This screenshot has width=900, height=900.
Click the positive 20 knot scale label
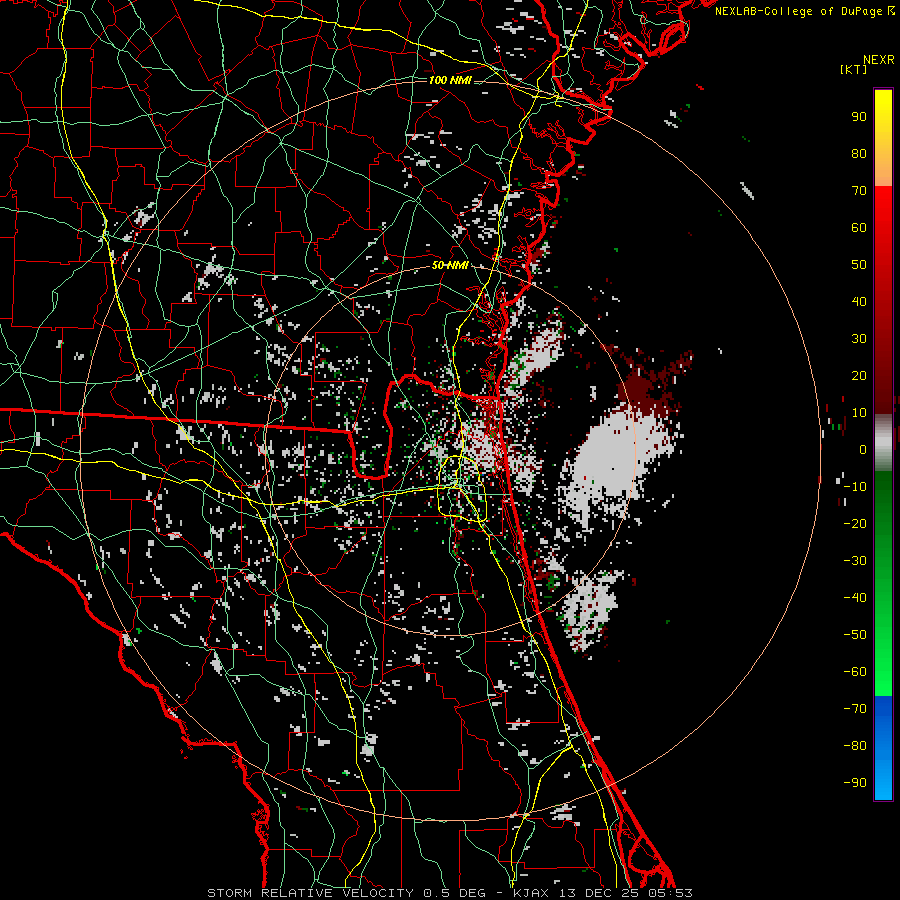859,376
